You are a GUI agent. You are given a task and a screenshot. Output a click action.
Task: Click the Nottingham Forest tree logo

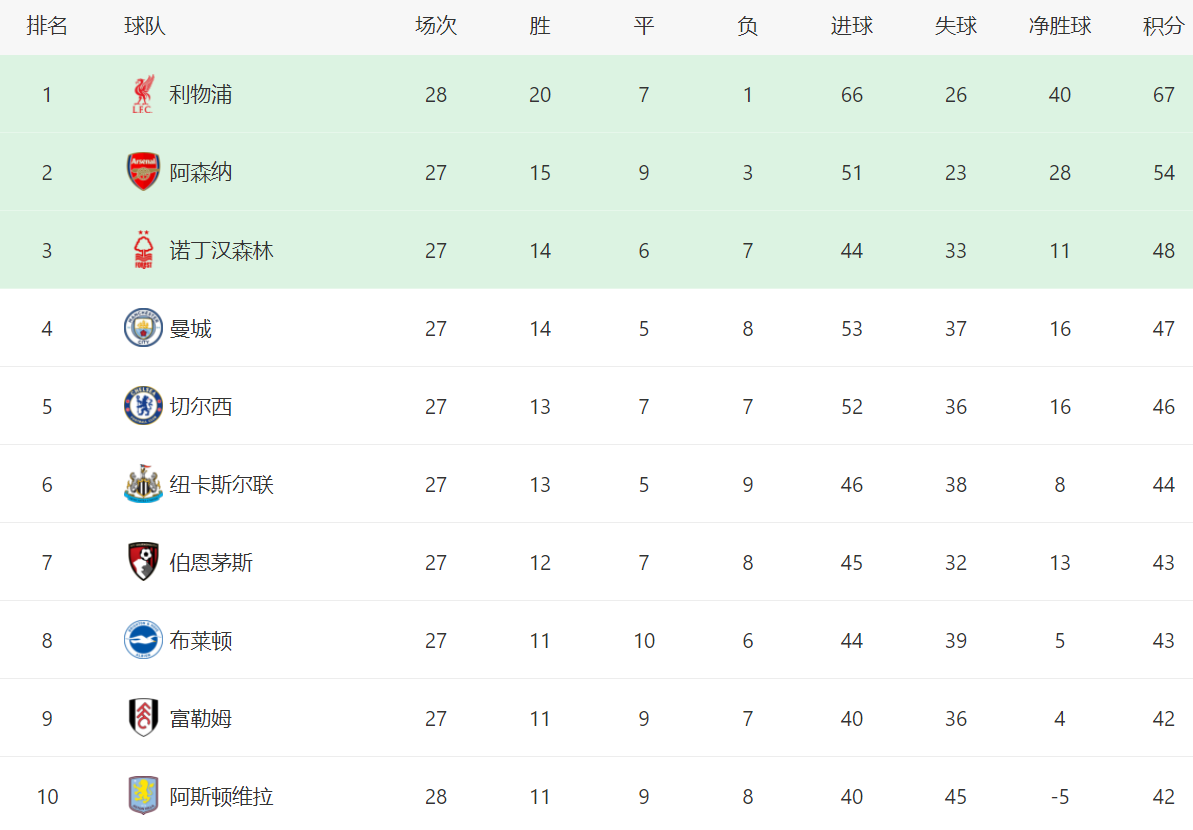pos(143,250)
